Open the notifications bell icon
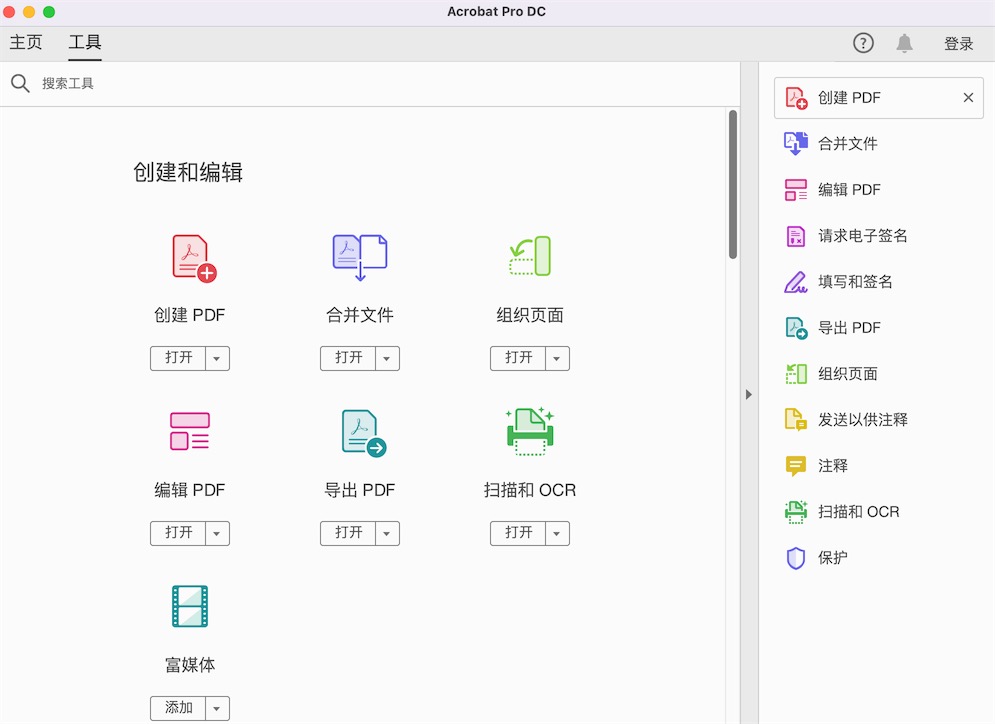The image size is (995, 724). [x=904, y=43]
